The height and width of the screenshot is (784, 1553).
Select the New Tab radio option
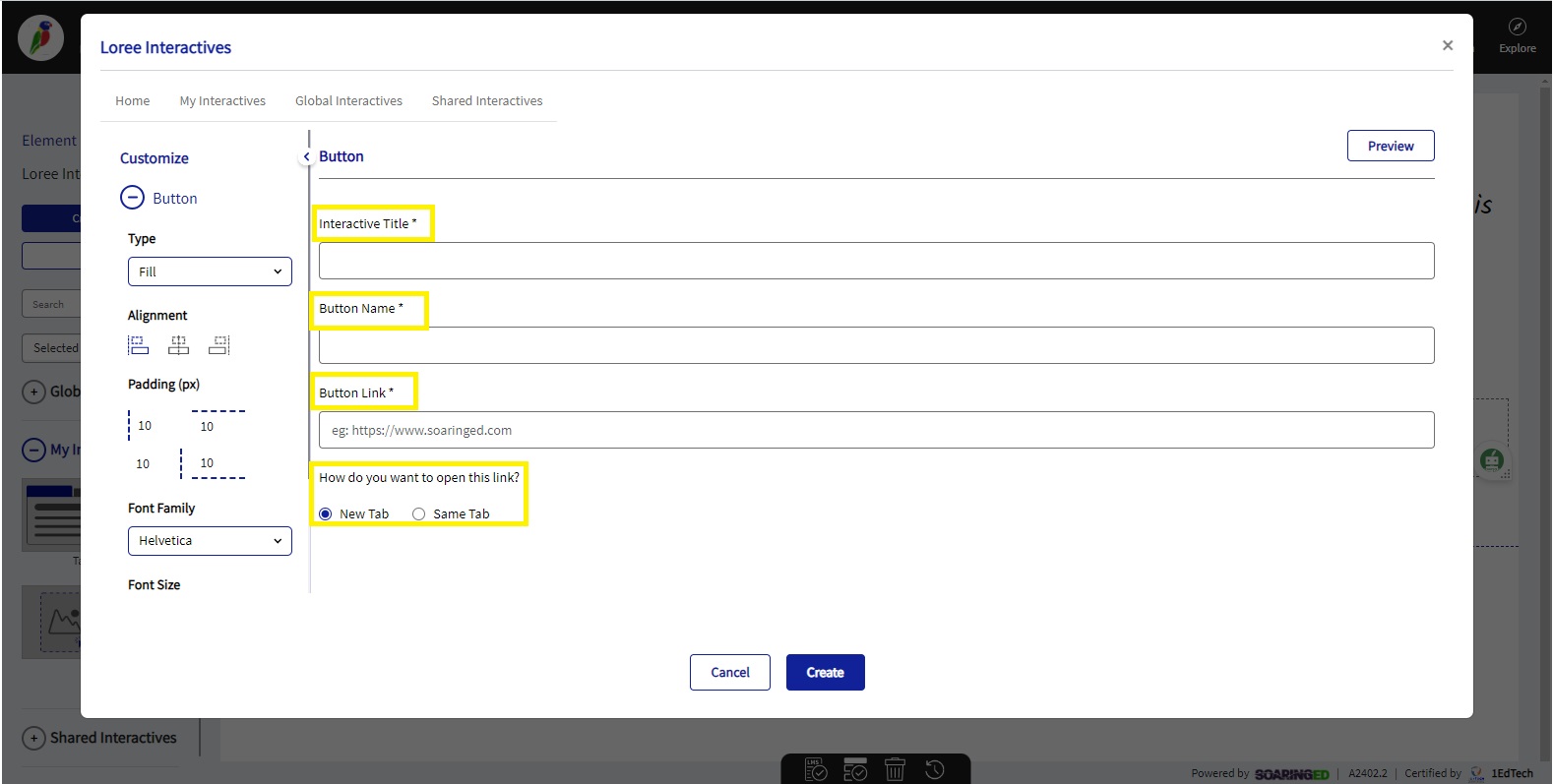pos(326,513)
